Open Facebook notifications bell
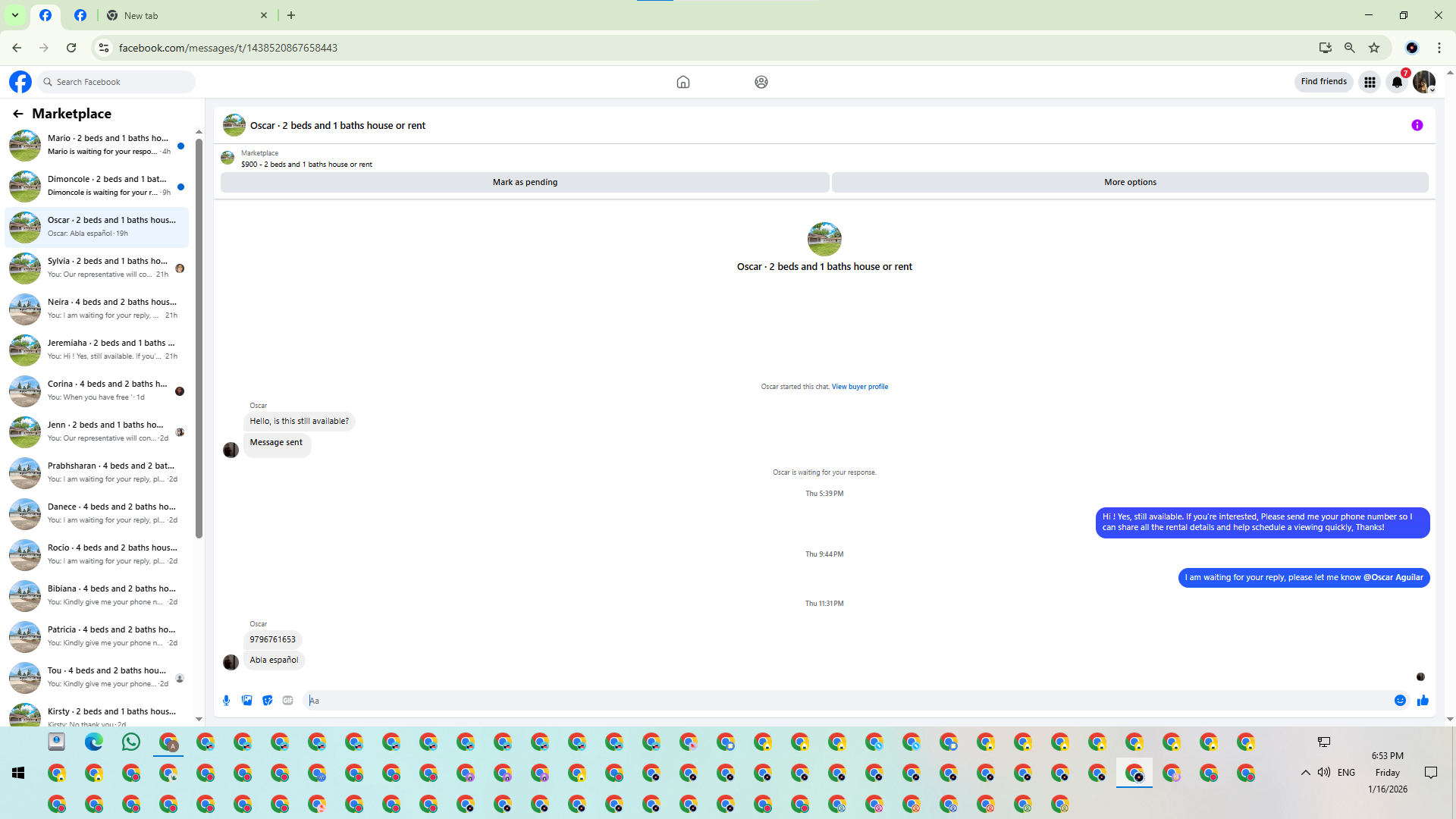This screenshot has width=1456, height=819. pos(1397,82)
